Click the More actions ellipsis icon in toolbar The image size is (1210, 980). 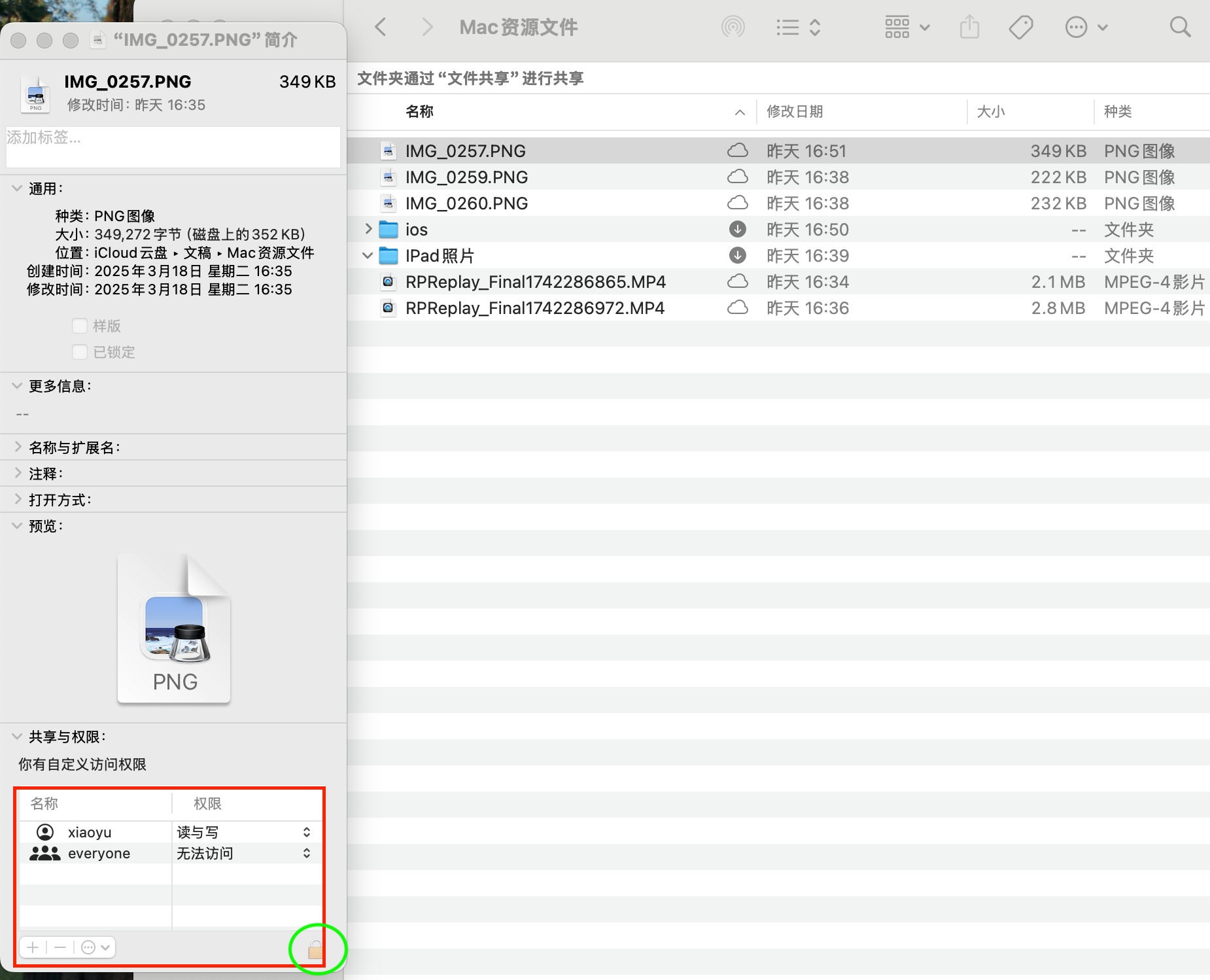[x=1075, y=27]
